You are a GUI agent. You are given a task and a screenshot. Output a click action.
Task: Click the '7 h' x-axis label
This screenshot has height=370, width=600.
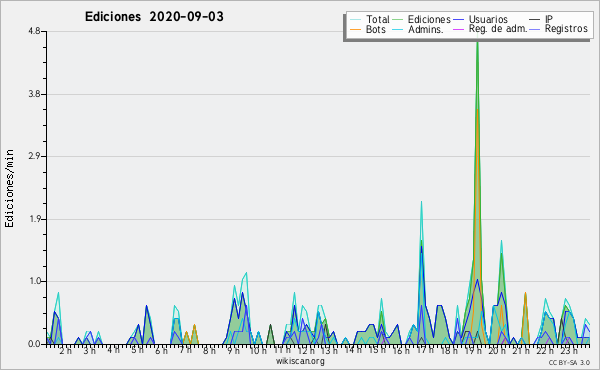click(x=185, y=350)
